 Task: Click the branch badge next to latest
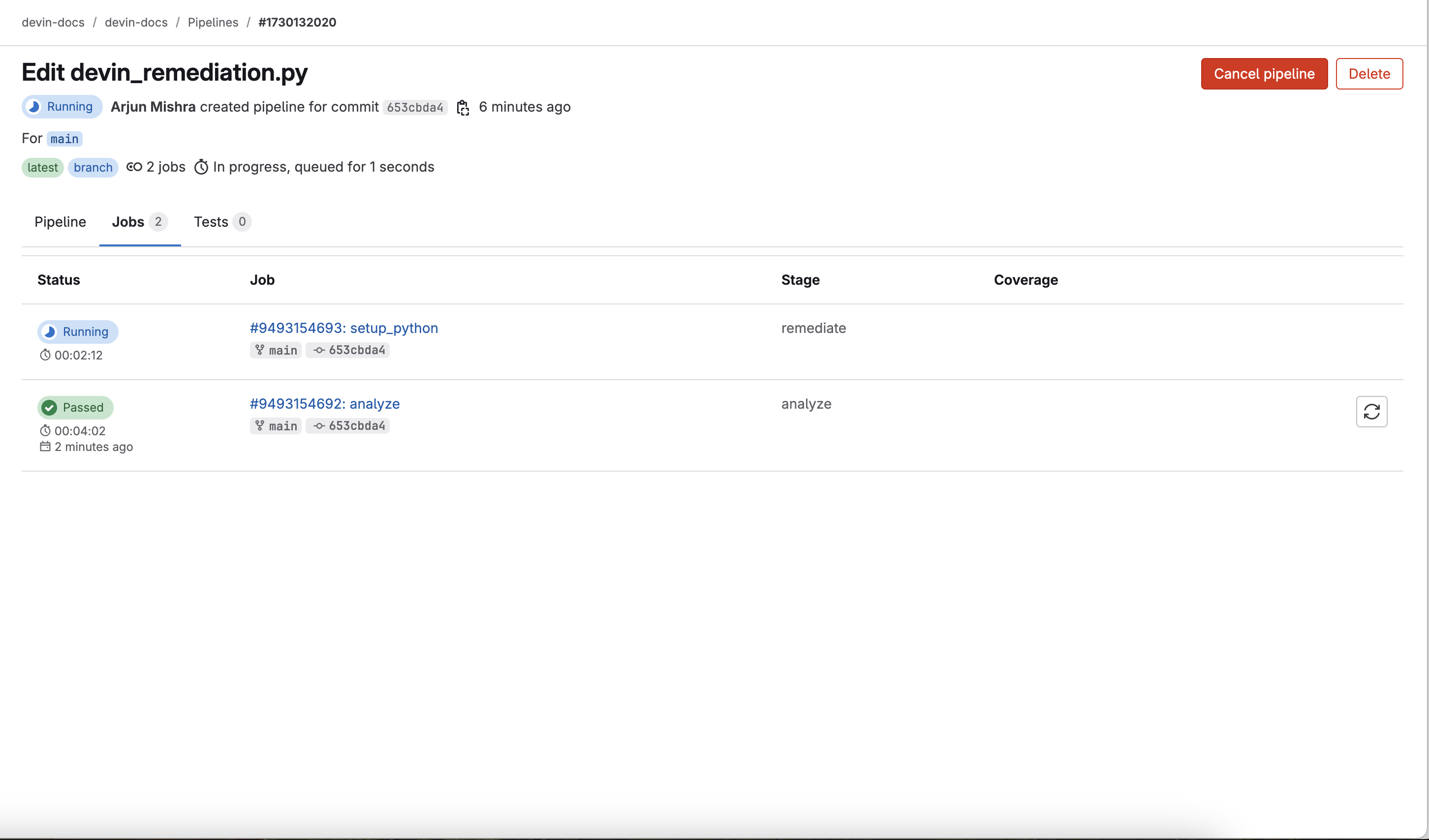pos(93,167)
